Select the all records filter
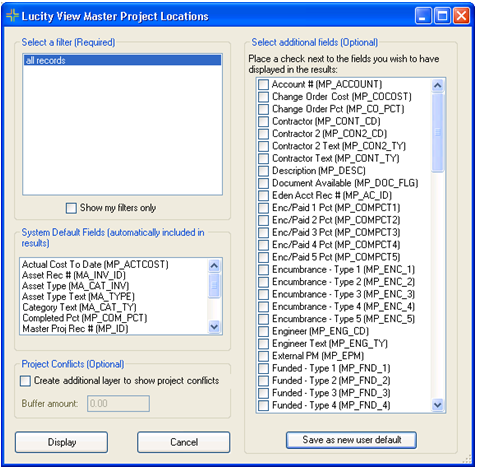This screenshot has height=469, width=479. (x=122, y=60)
